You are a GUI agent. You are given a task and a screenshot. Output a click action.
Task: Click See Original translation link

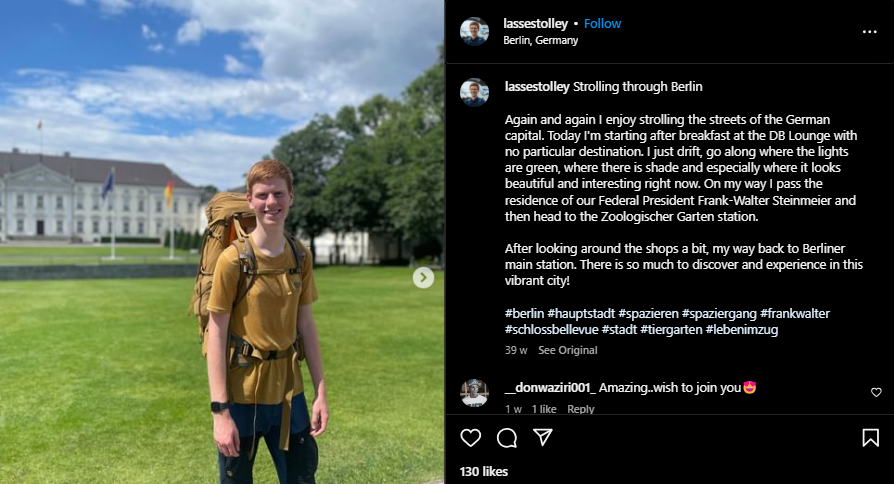click(567, 350)
